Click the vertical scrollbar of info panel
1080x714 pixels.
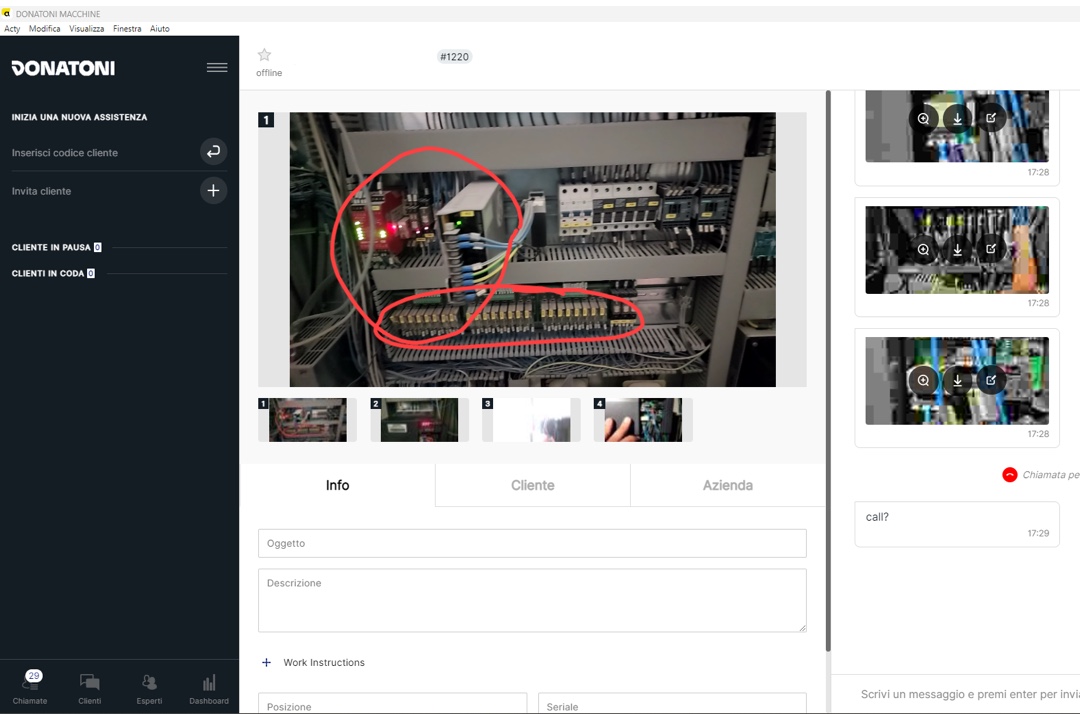coord(828,370)
